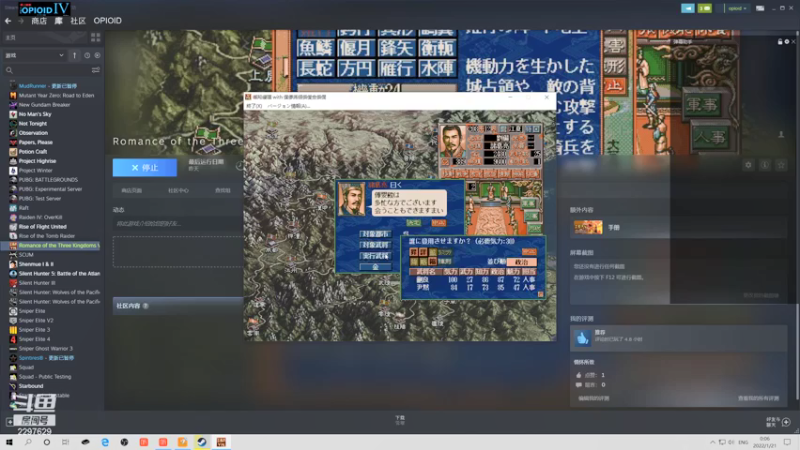Select target city option in game menu
800x450 pixels.
coord(375,234)
